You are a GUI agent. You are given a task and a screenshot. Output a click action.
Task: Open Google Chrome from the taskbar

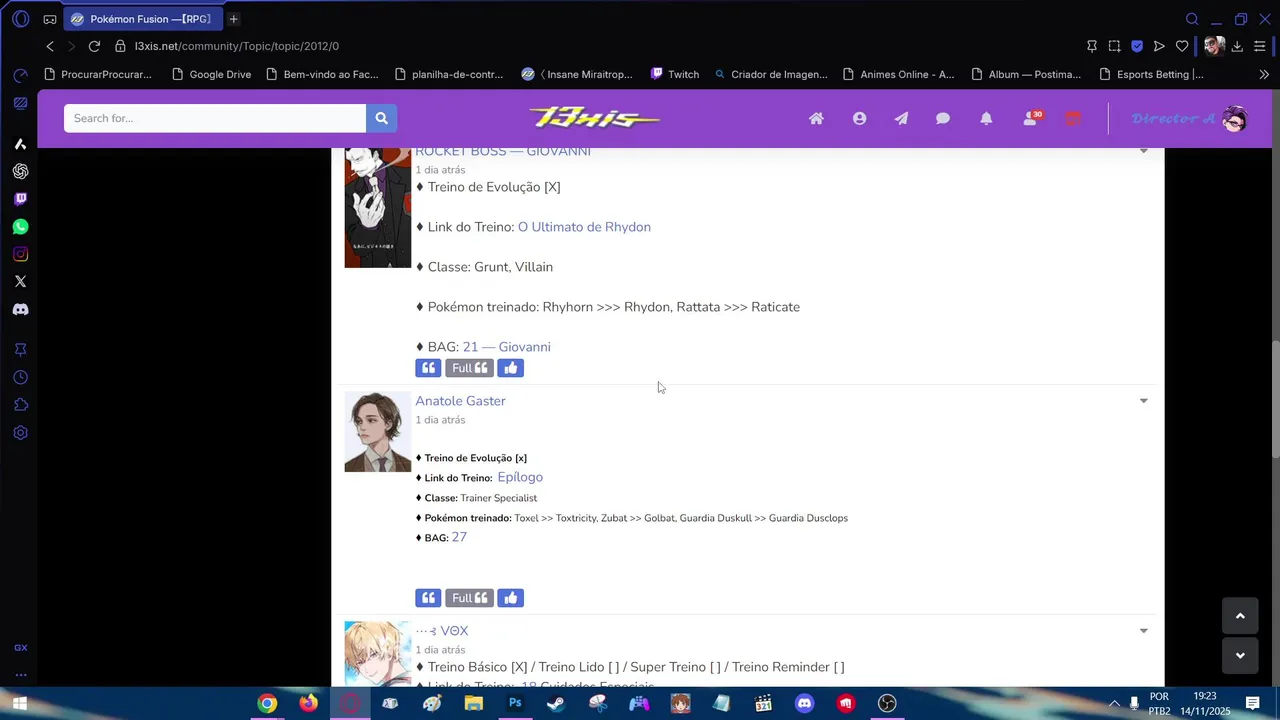coord(267,703)
